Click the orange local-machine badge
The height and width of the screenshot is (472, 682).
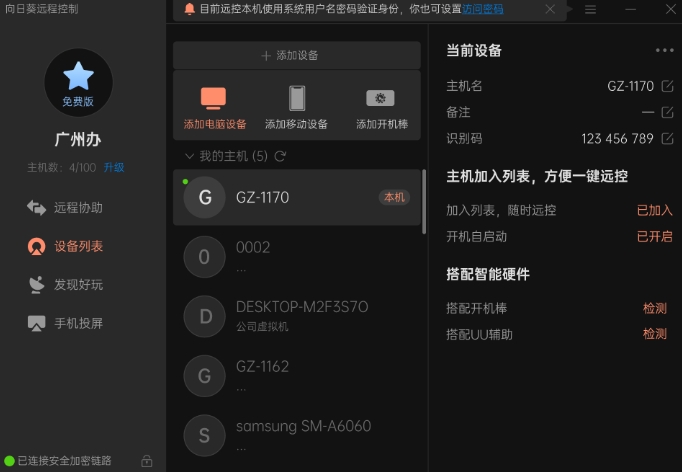[x=394, y=198]
